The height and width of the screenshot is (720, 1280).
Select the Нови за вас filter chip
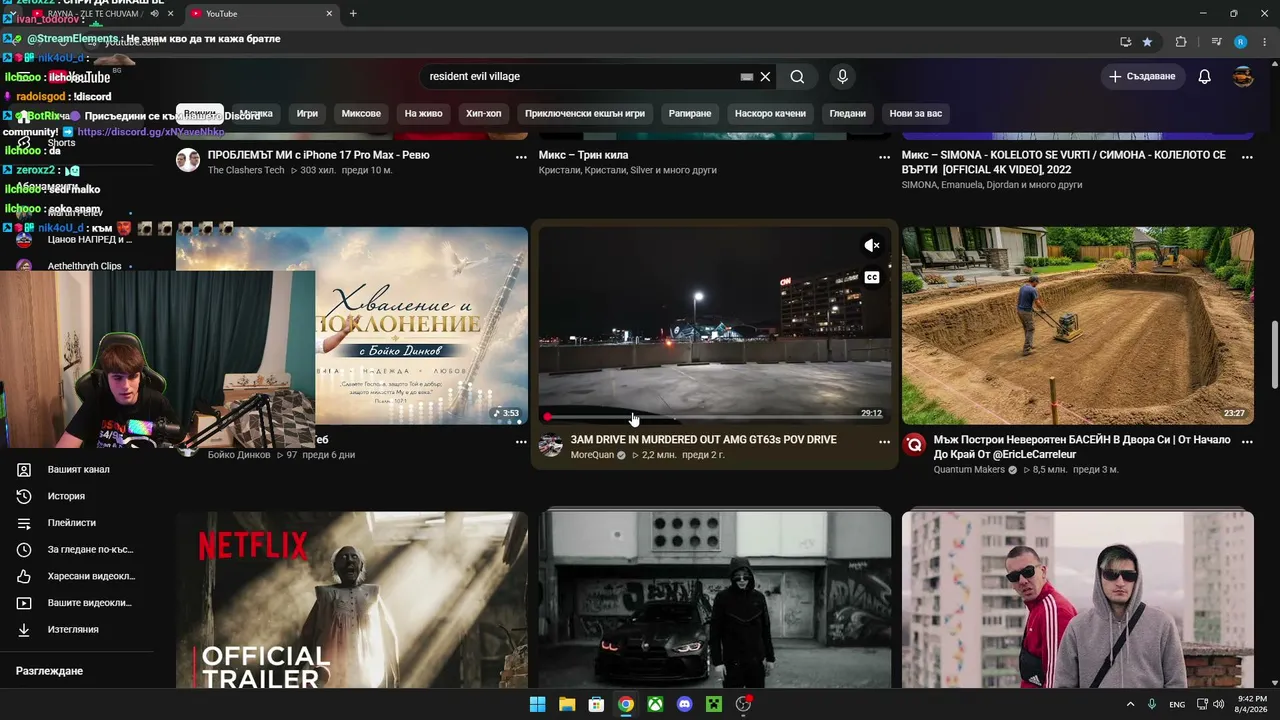pyautogui.click(x=916, y=113)
